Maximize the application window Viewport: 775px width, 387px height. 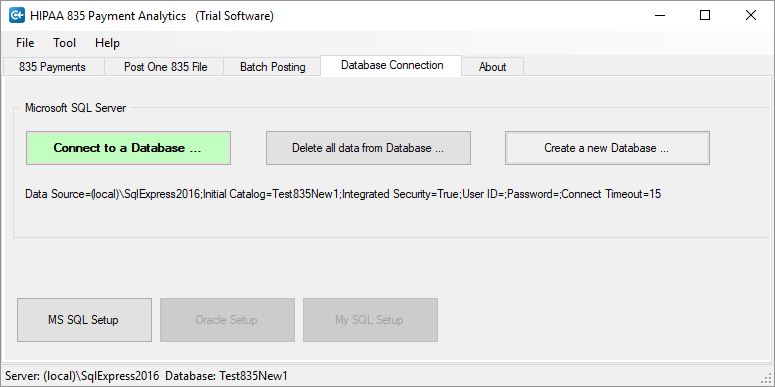click(x=705, y=15)
